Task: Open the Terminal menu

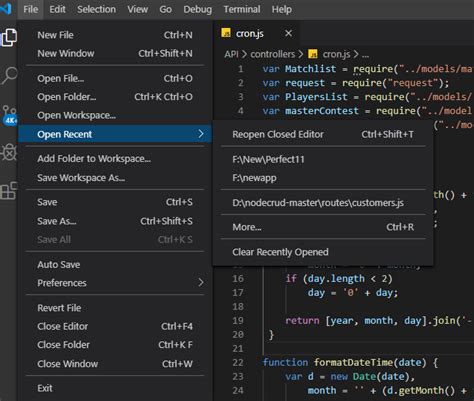Action: (242, 9)
